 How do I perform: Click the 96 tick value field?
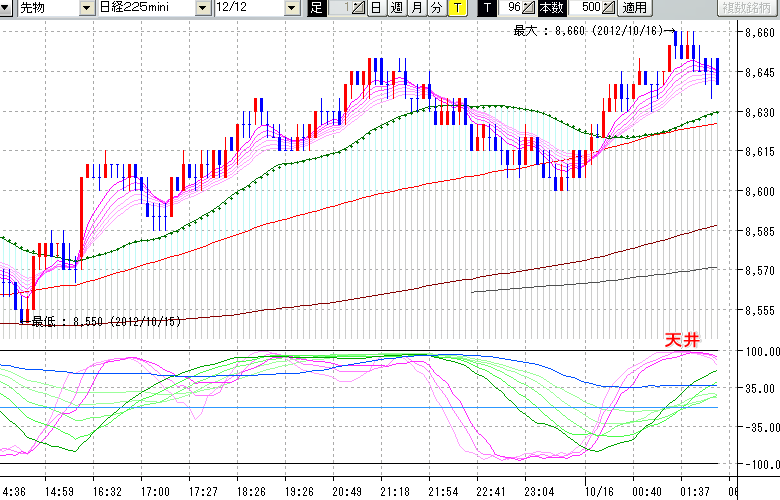pyautogui.click(x=512, y=8)
